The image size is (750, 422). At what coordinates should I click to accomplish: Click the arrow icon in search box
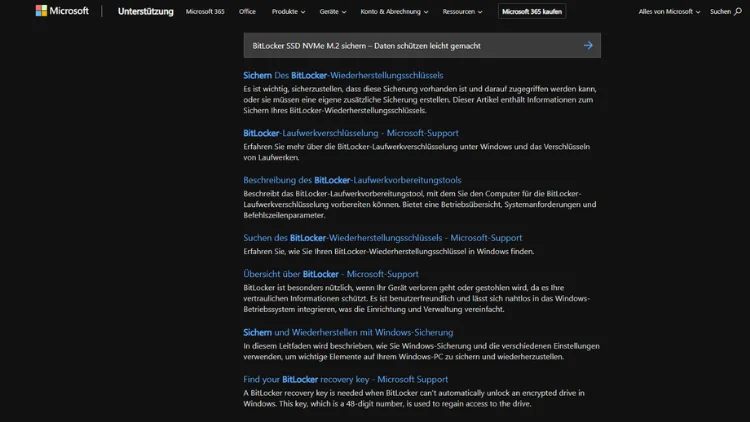tap(588, 46)
